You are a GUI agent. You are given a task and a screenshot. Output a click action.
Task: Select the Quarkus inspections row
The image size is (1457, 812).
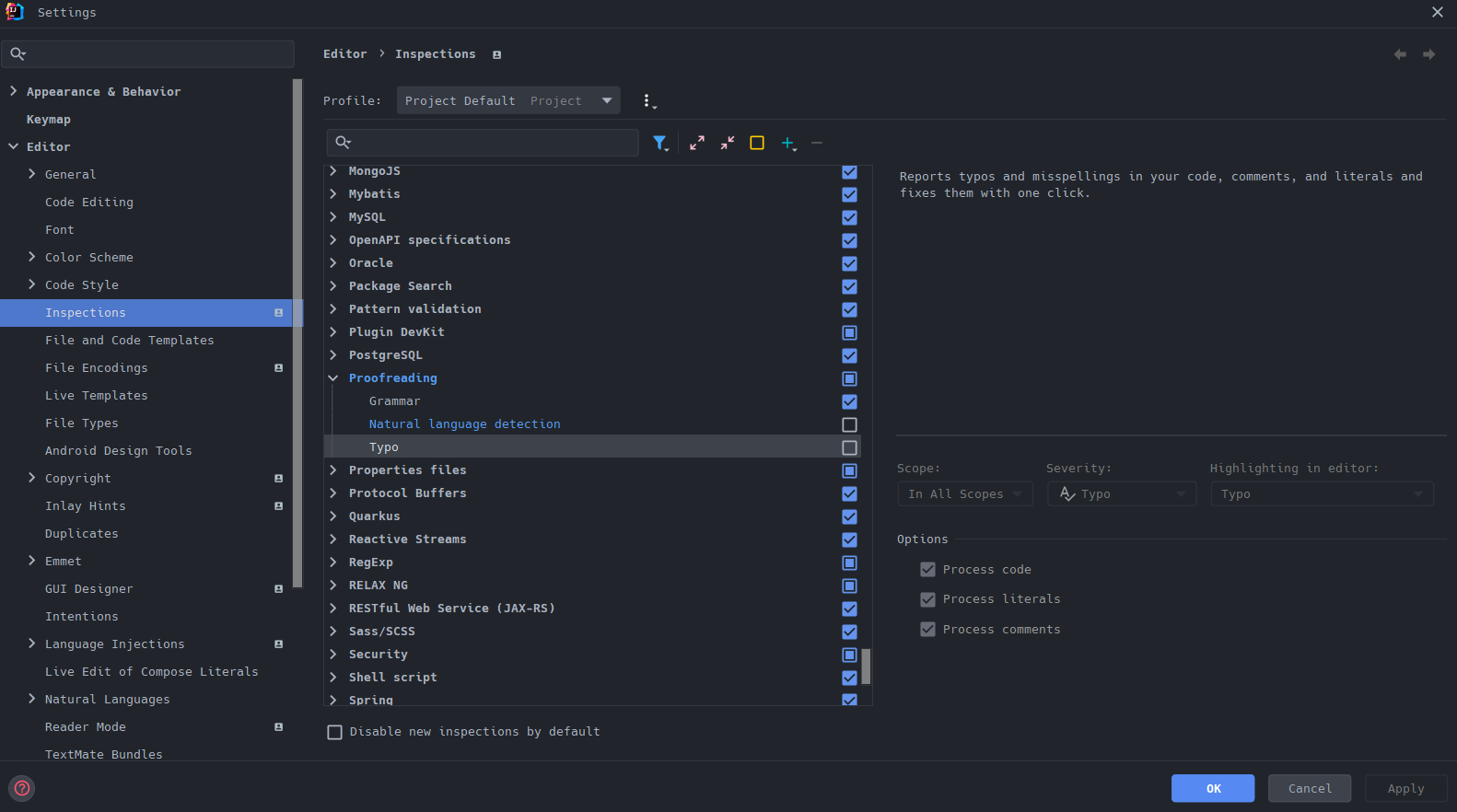[592, 516]
